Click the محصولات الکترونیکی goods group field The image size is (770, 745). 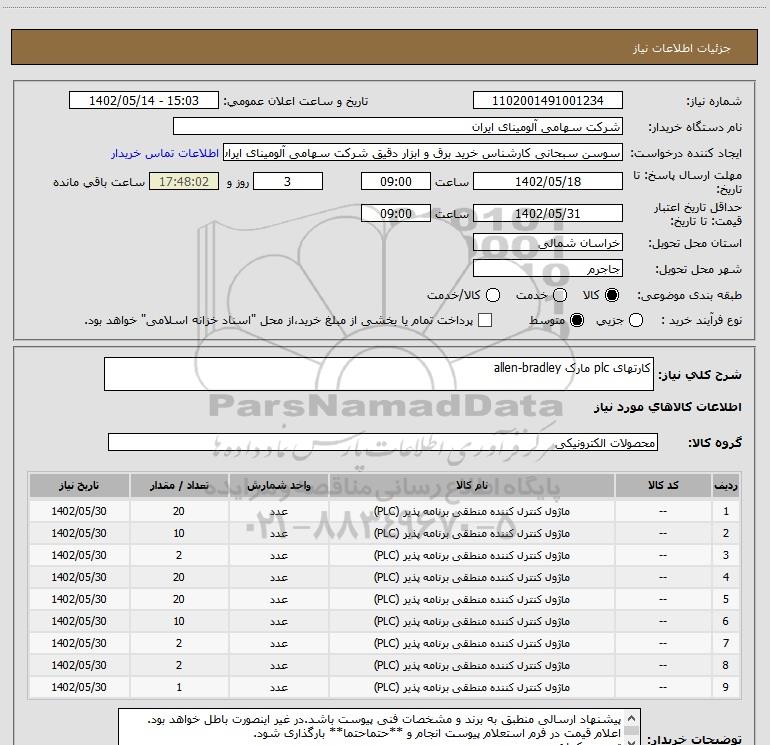[x=383, y=443]
